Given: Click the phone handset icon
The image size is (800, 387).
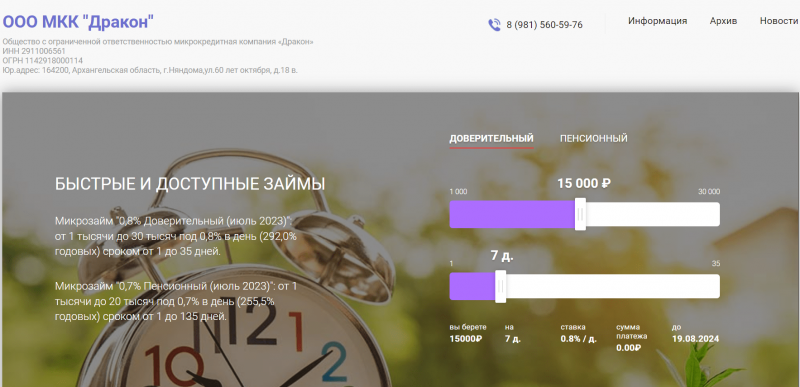Looking at the screenshot, I should [494, 24].
